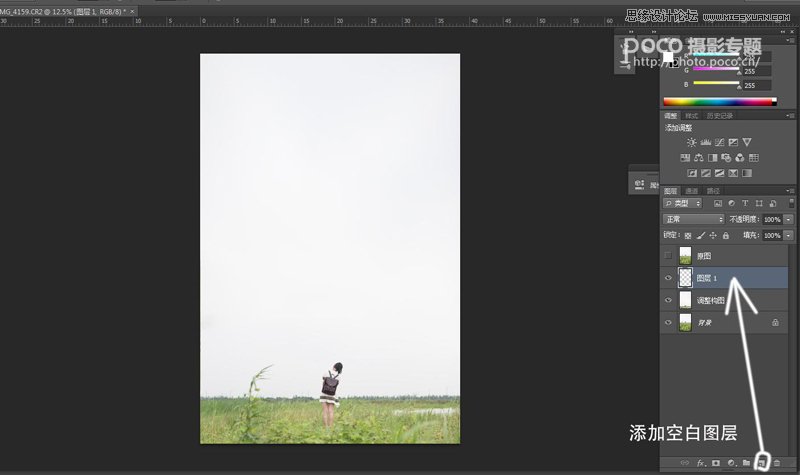800x475 pixels.
Task: Open the Layers panel menu
Action: 791,191
